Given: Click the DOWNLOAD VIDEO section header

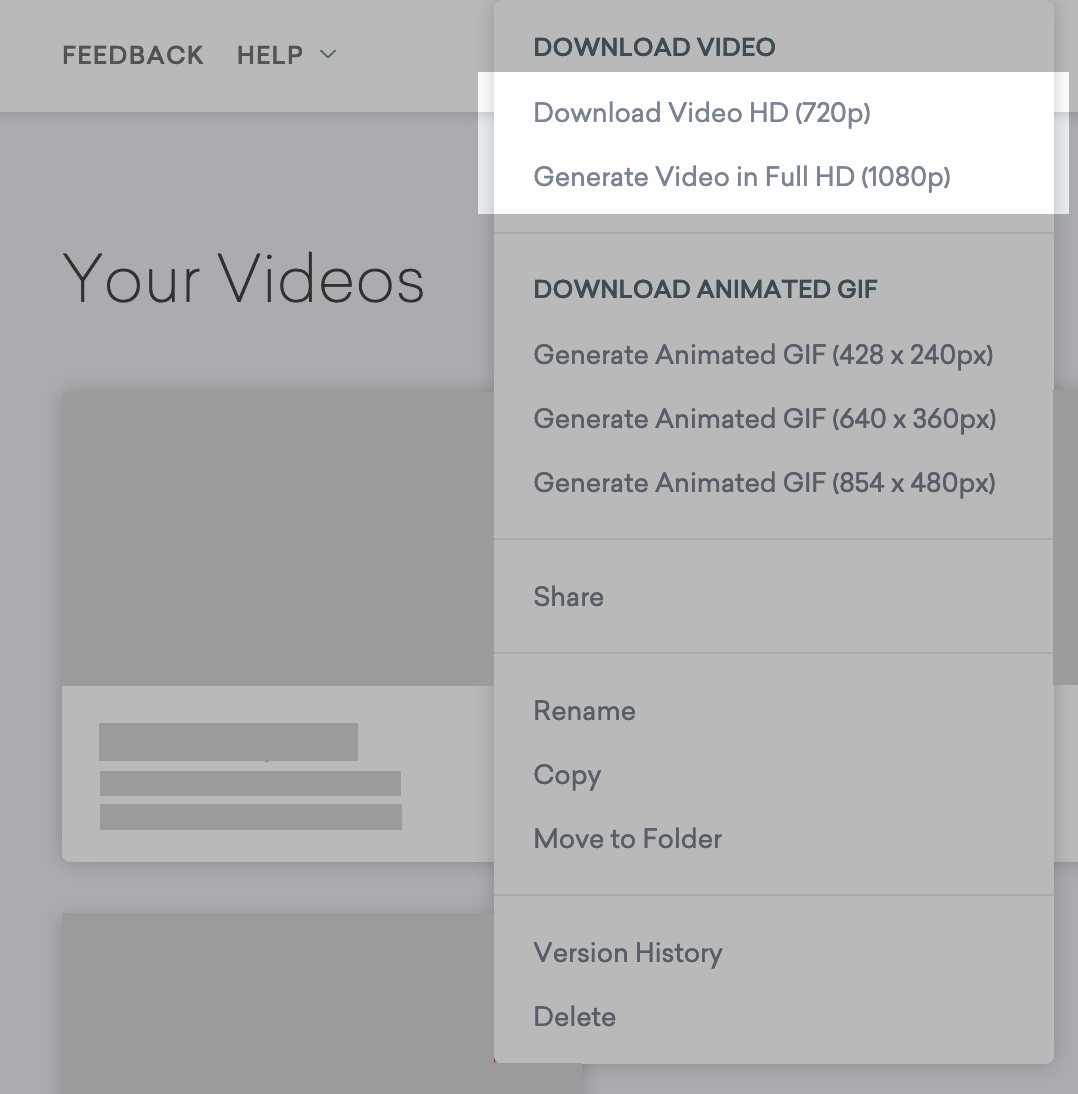Looking at the screenshot, I should tap(654, 47).
